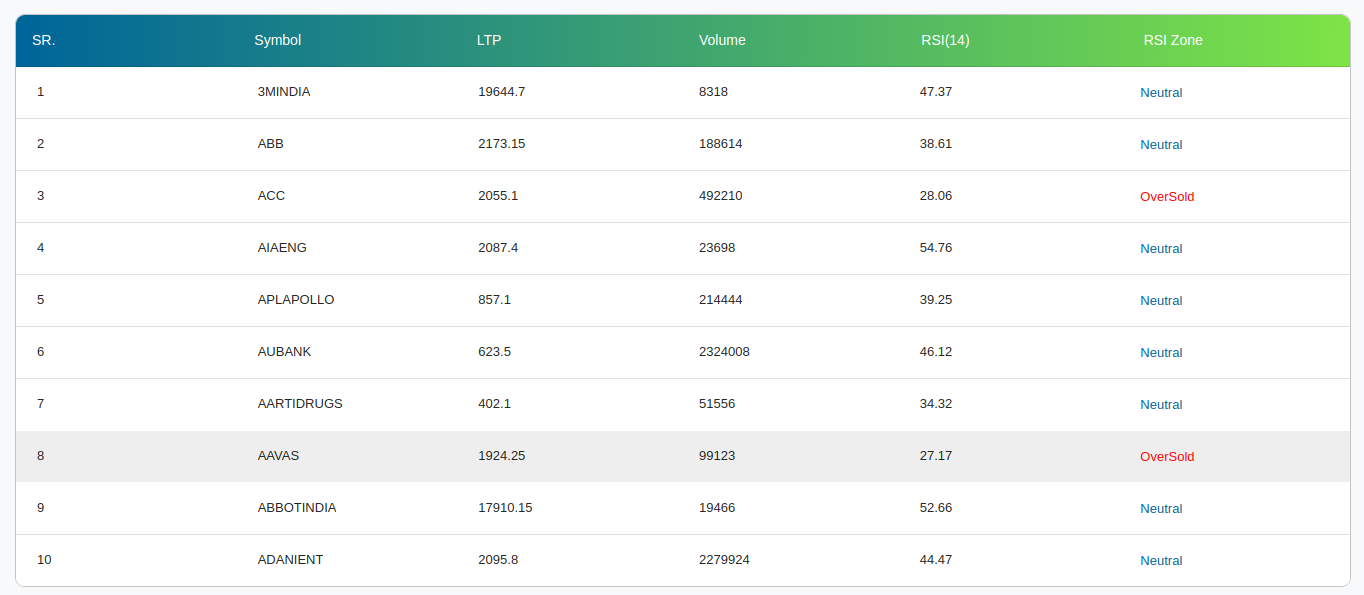Select volume value 2279924
The width and height of the screenshot is (1364, 595).
724,560
